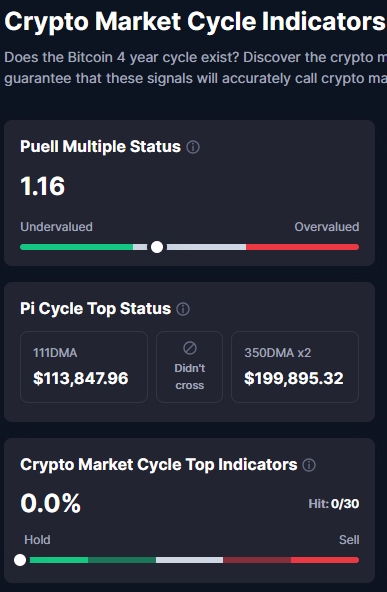Click the $113,847.96 price value
387x592 pixels.
[81, 379]
